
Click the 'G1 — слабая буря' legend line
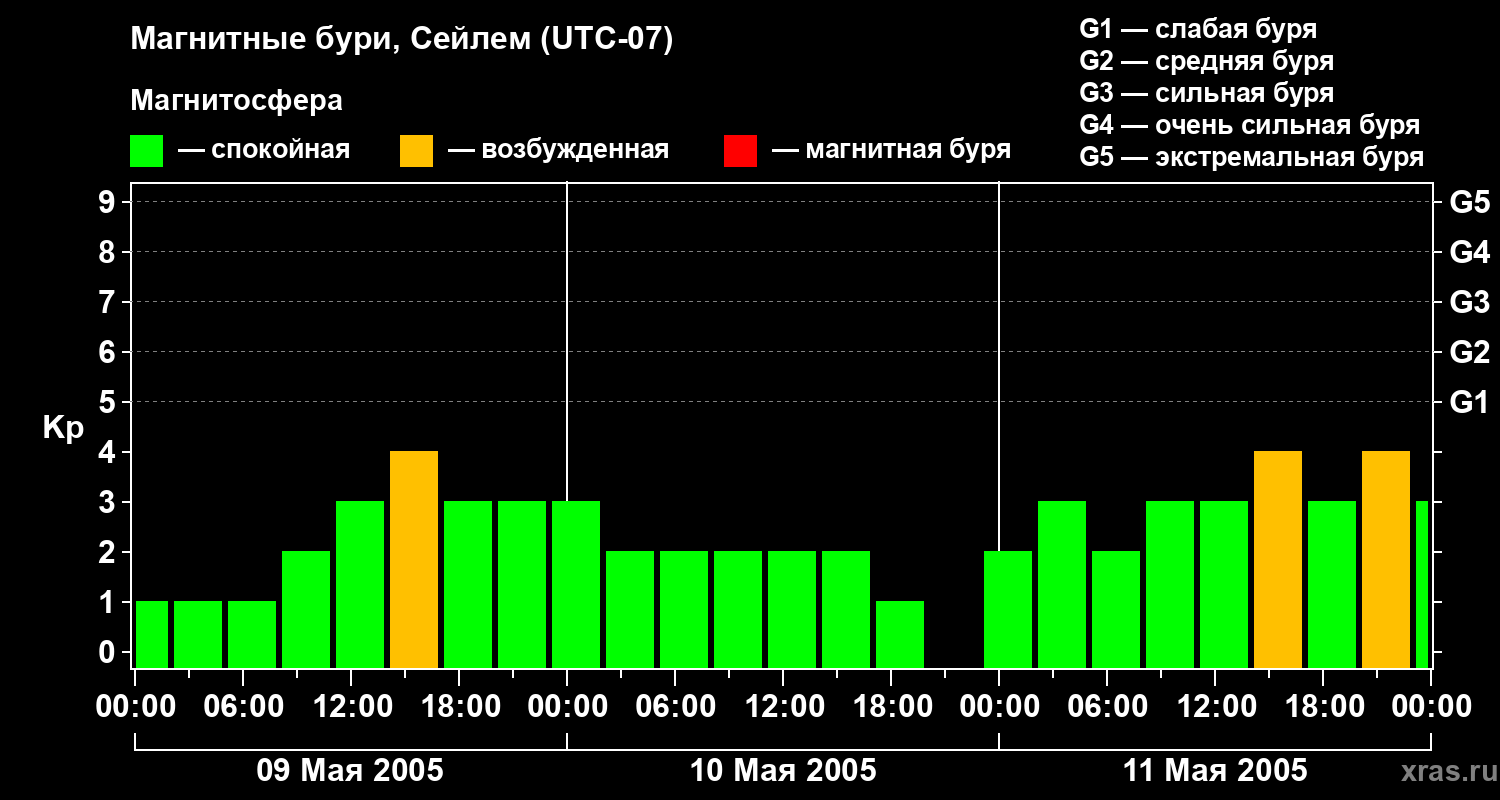click(x=1198, y=29)
